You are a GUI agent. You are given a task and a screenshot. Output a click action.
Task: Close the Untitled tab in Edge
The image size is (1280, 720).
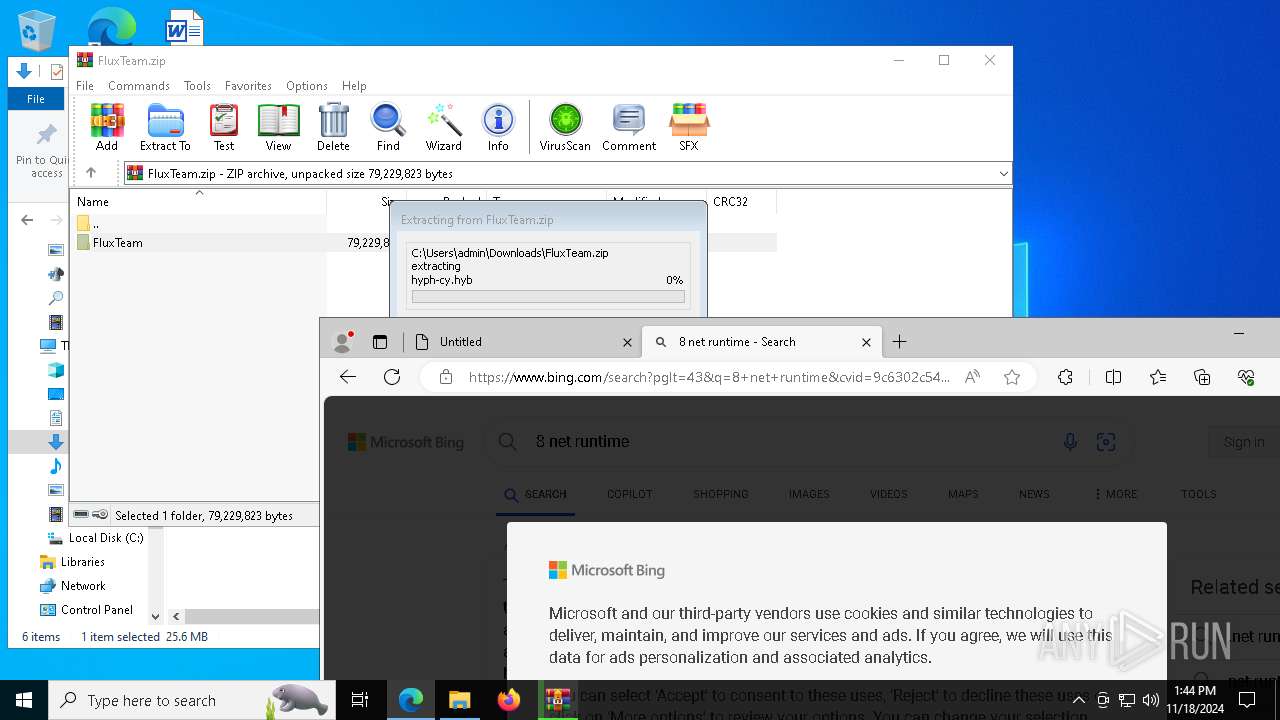coord(627,342)
